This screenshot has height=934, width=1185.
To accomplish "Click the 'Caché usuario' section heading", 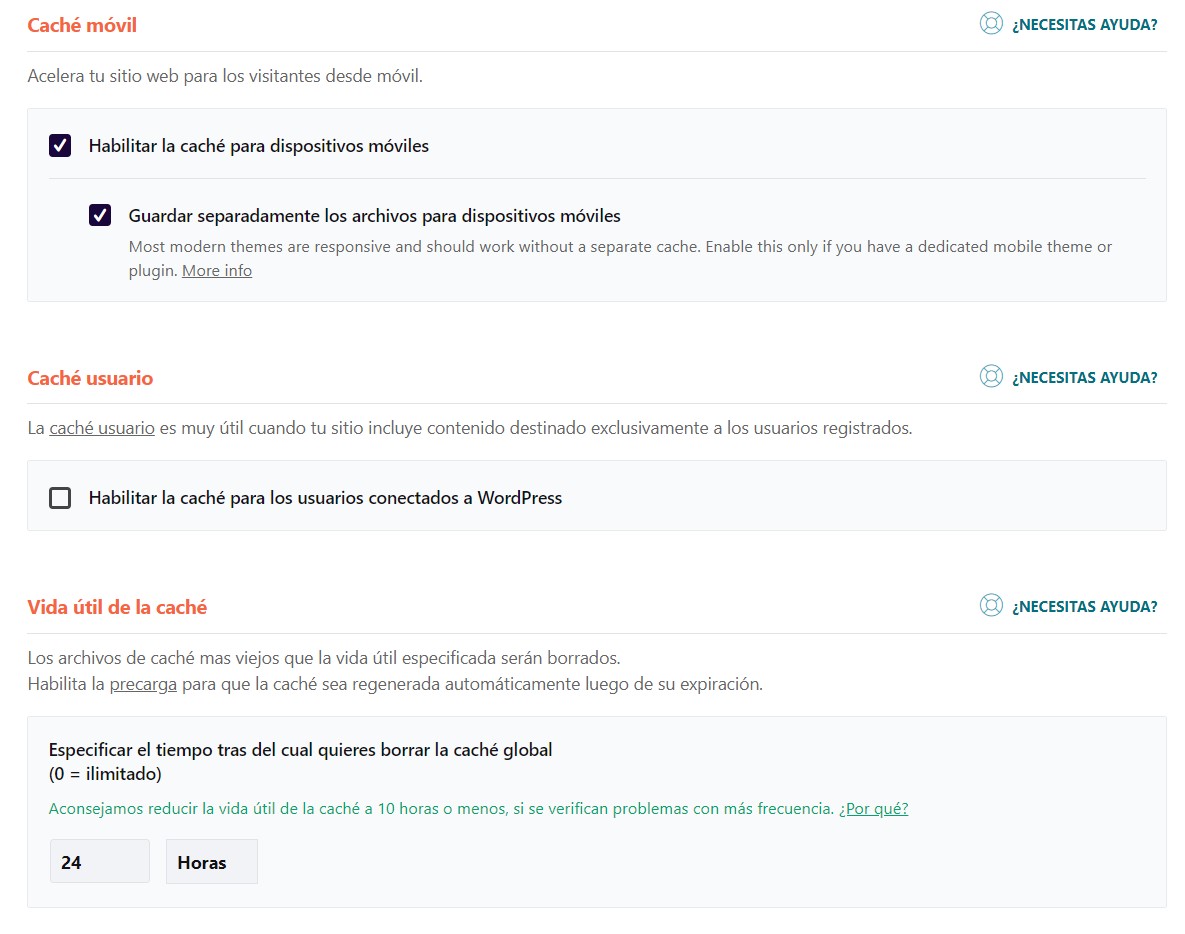I will click(90, 378).
